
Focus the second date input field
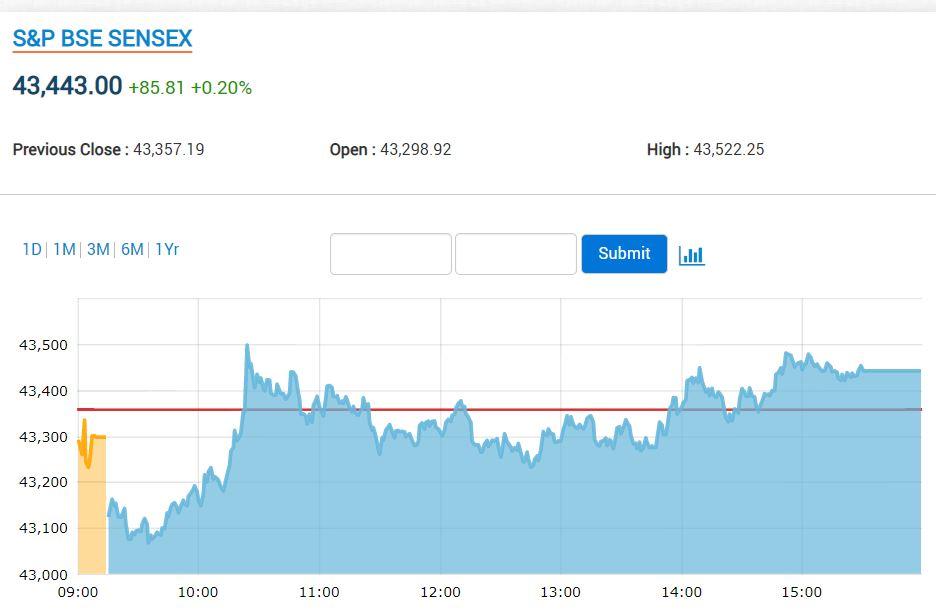pos(516,254)
